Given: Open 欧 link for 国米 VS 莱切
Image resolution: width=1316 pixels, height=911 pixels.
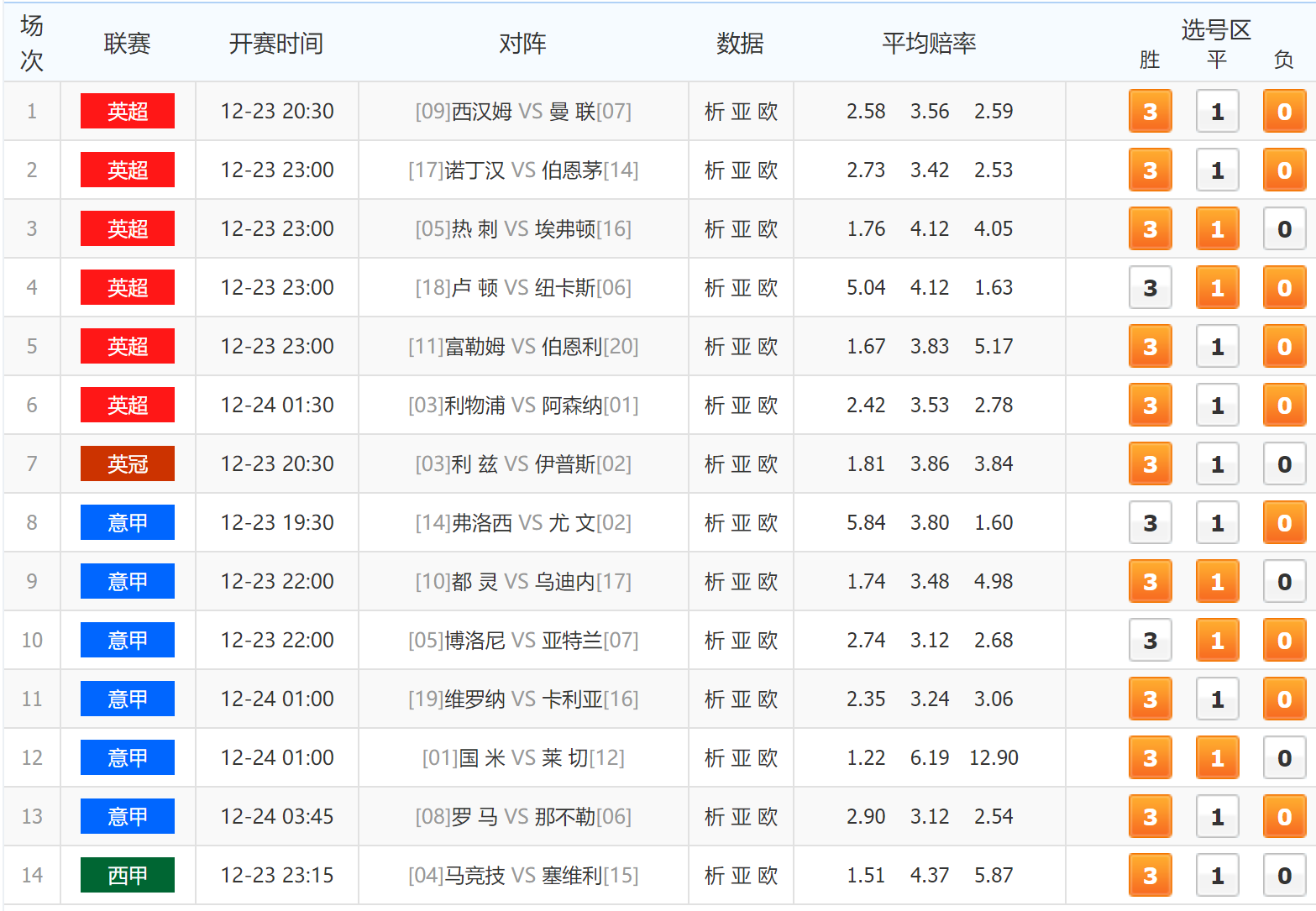Looking at the screenshot, I should pos(768,758).
